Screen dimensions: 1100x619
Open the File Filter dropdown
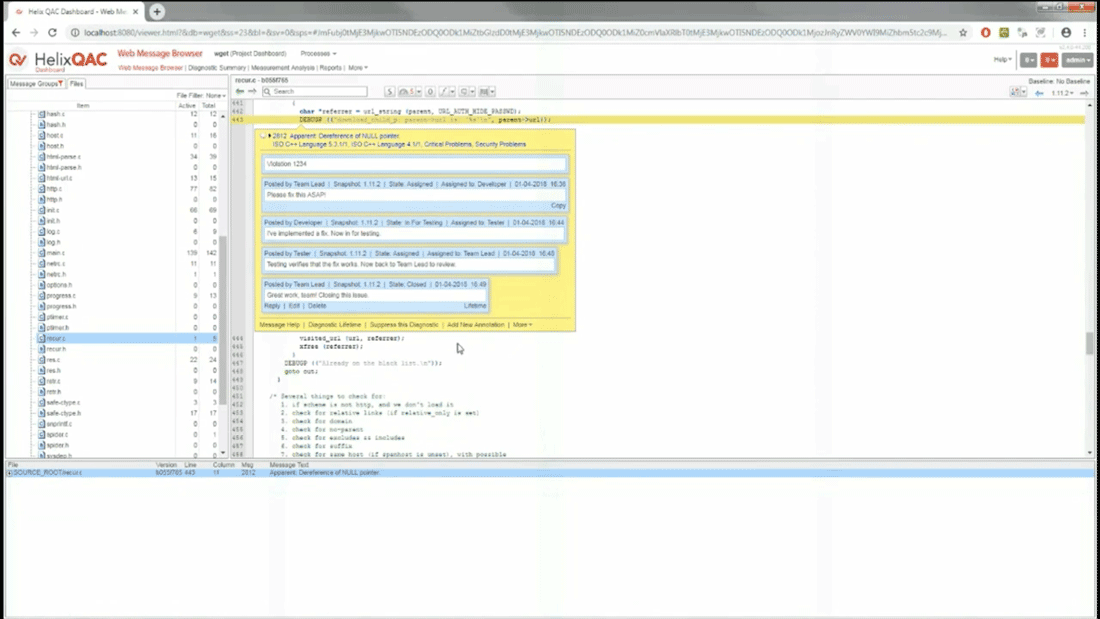(x=214, y=95)
